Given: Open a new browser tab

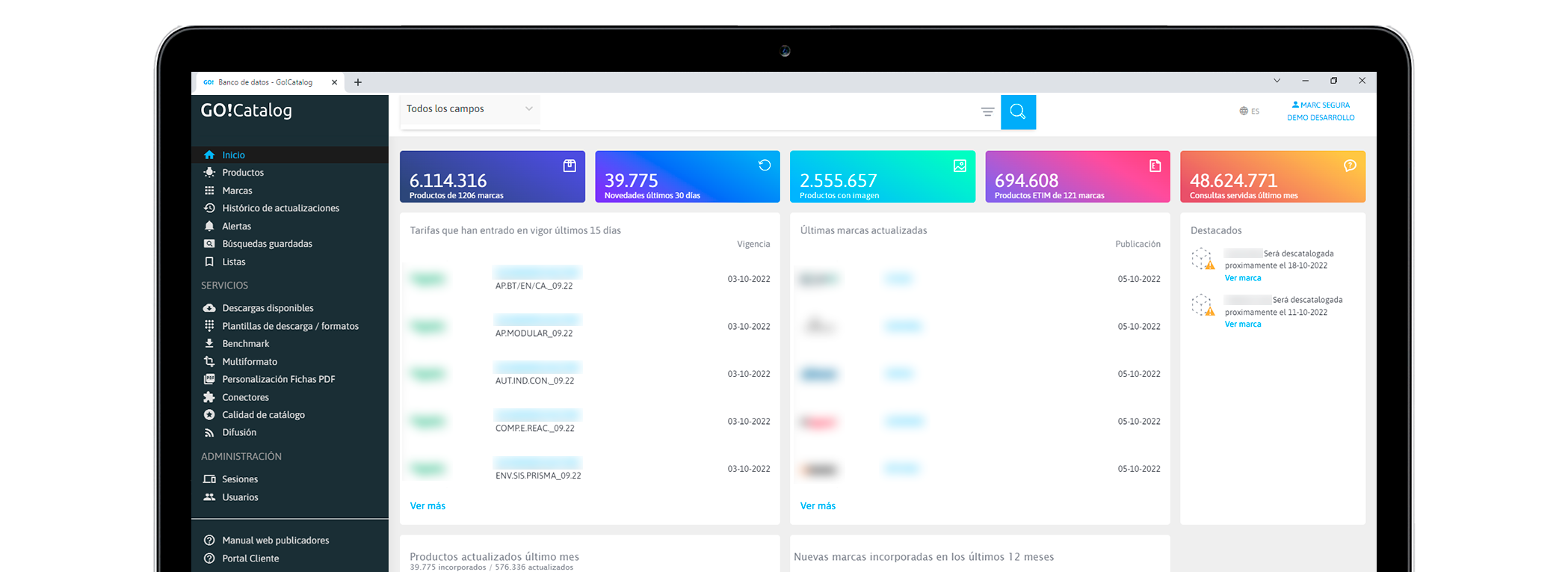Looking at the screenshot, I should (358, 82).
